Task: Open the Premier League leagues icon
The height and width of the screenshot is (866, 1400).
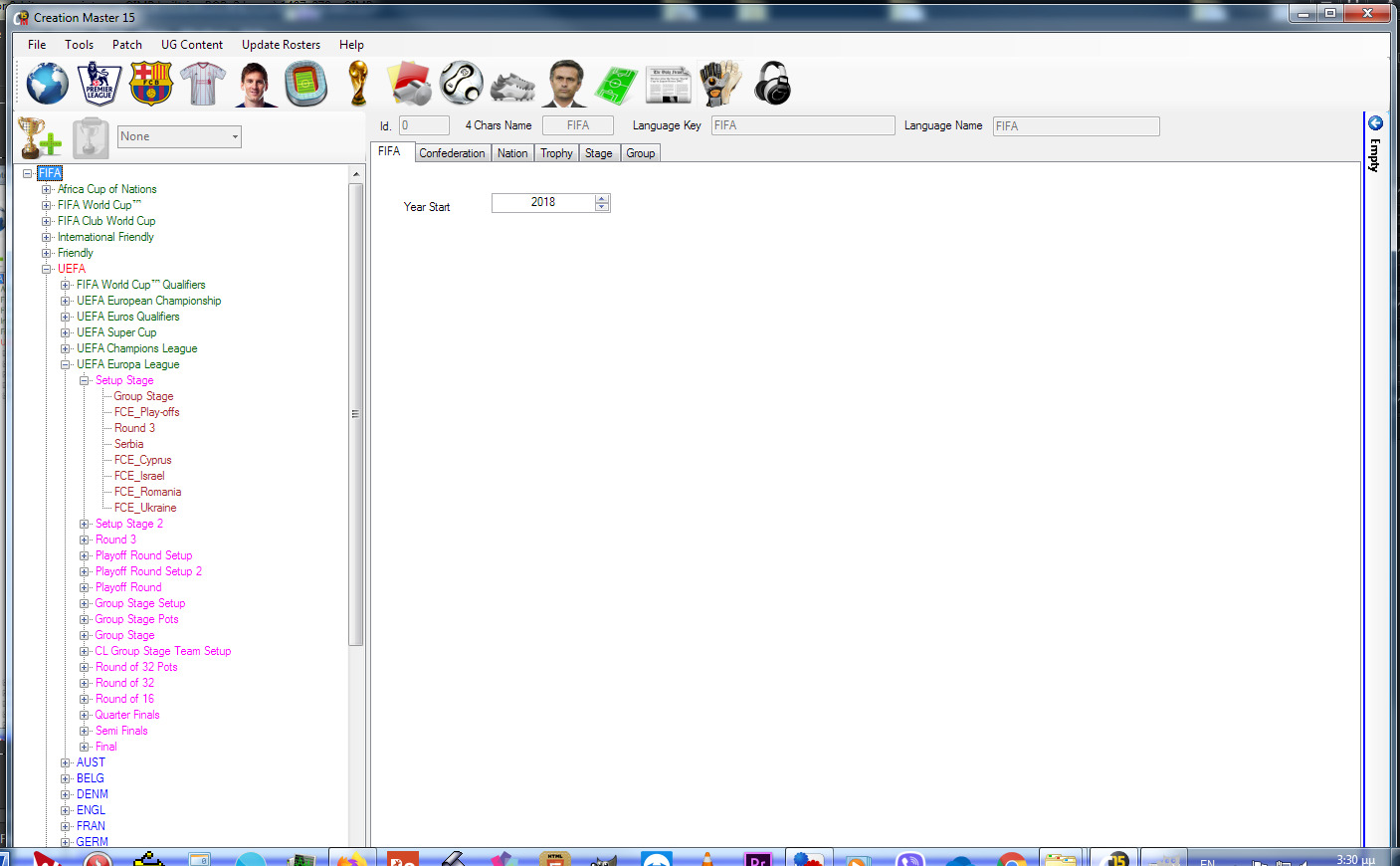Action: tap(100, 84)
